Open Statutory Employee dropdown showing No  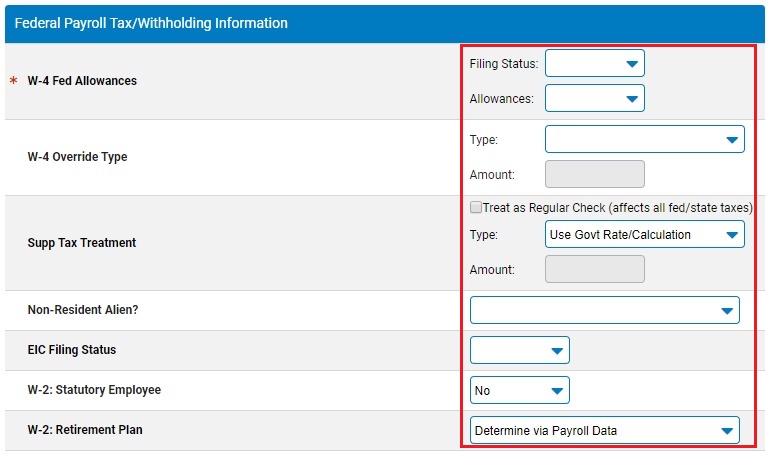[519, 390]
